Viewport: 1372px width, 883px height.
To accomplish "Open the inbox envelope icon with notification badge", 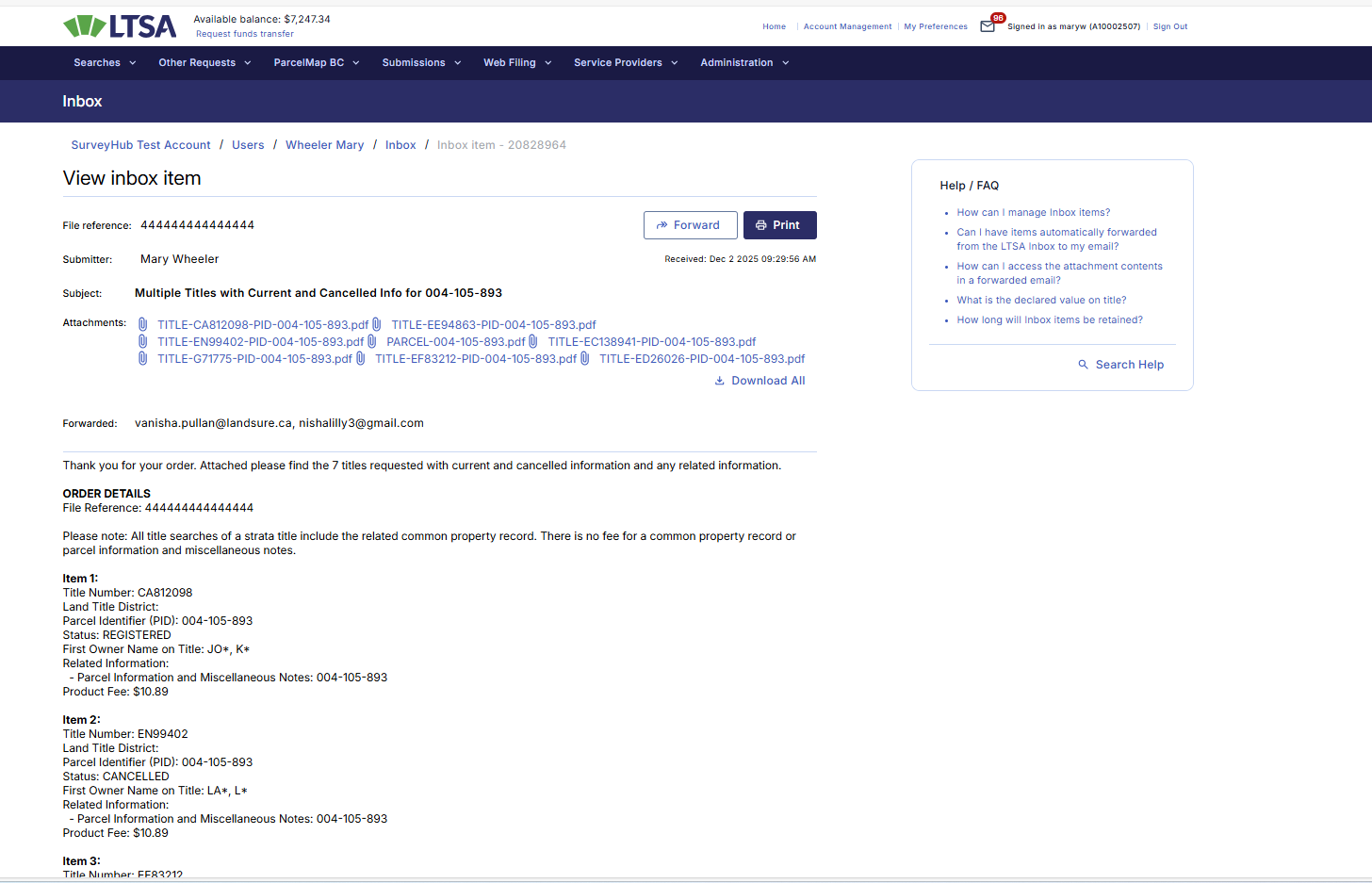I will pyautogui.click(x=988, y=26).
